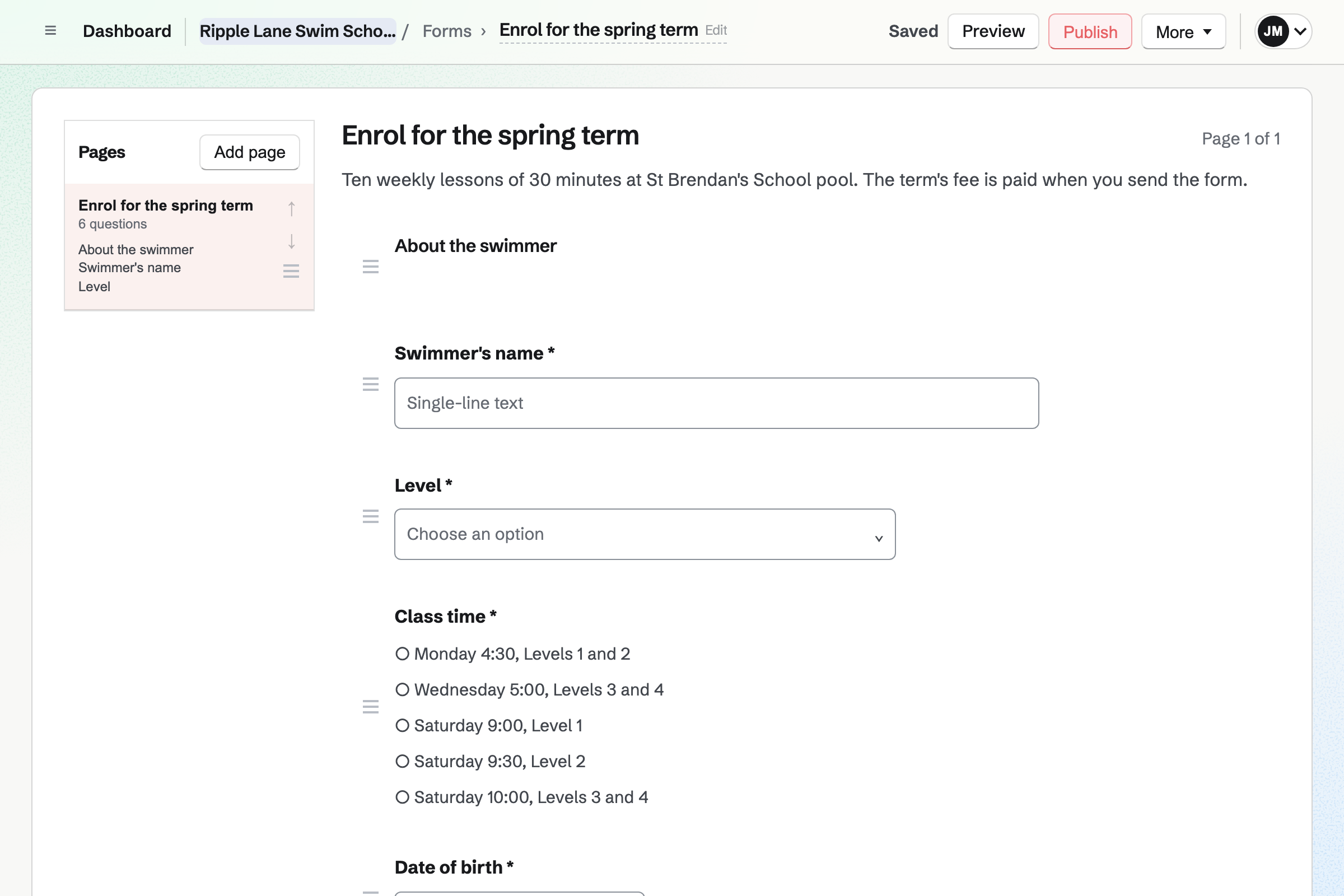Viewport: 1344px width, 896px height.
Task: Jump to Swimmer's name in sidebar
Action: (130, 268)
